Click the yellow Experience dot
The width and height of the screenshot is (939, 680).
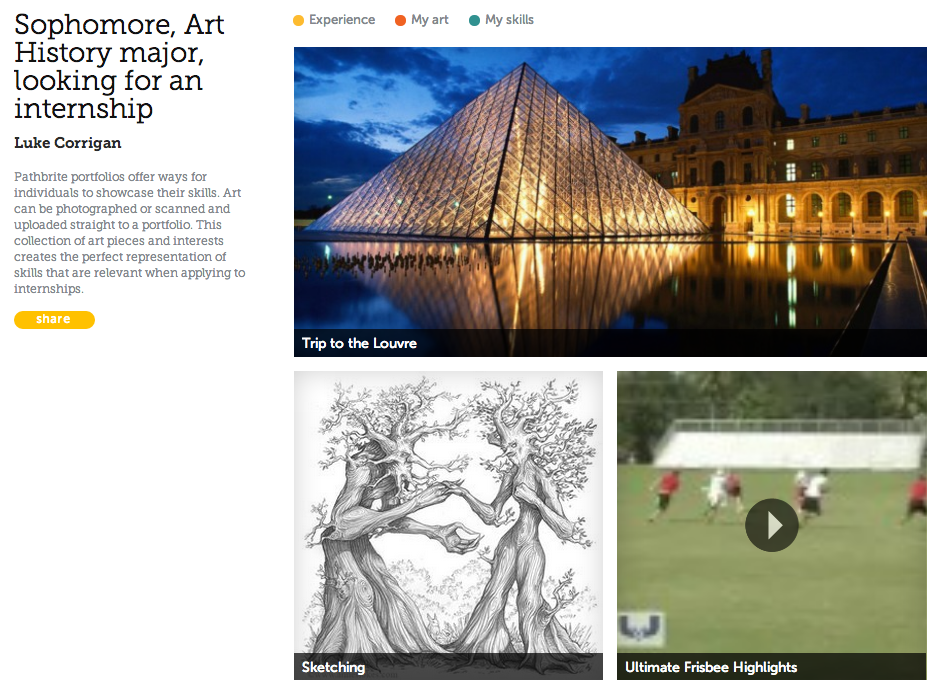point(298,20)
